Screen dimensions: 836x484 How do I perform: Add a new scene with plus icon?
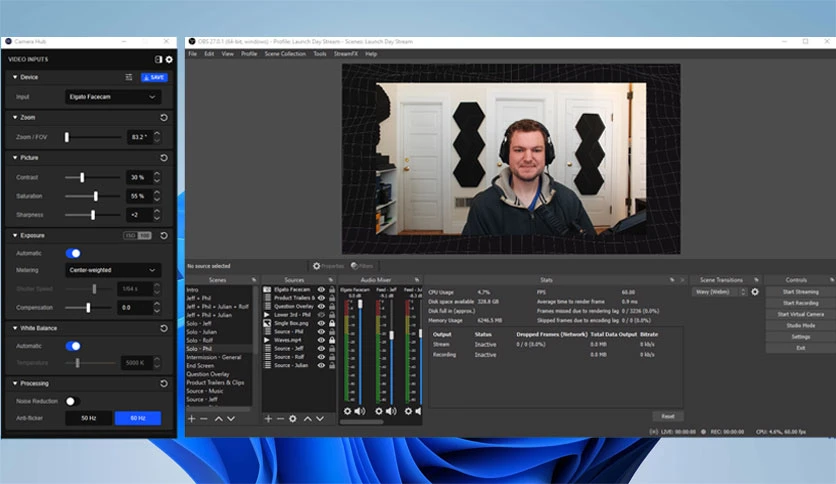pyautogui.click(x=191, y=419)
